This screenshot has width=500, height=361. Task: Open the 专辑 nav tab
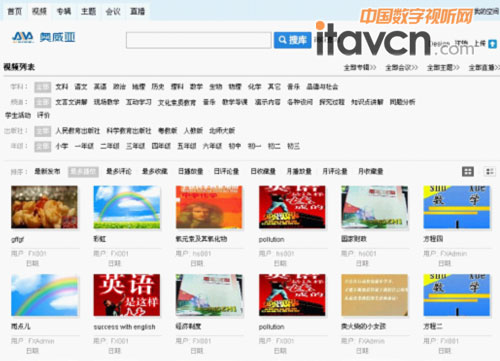click(64, 11)
